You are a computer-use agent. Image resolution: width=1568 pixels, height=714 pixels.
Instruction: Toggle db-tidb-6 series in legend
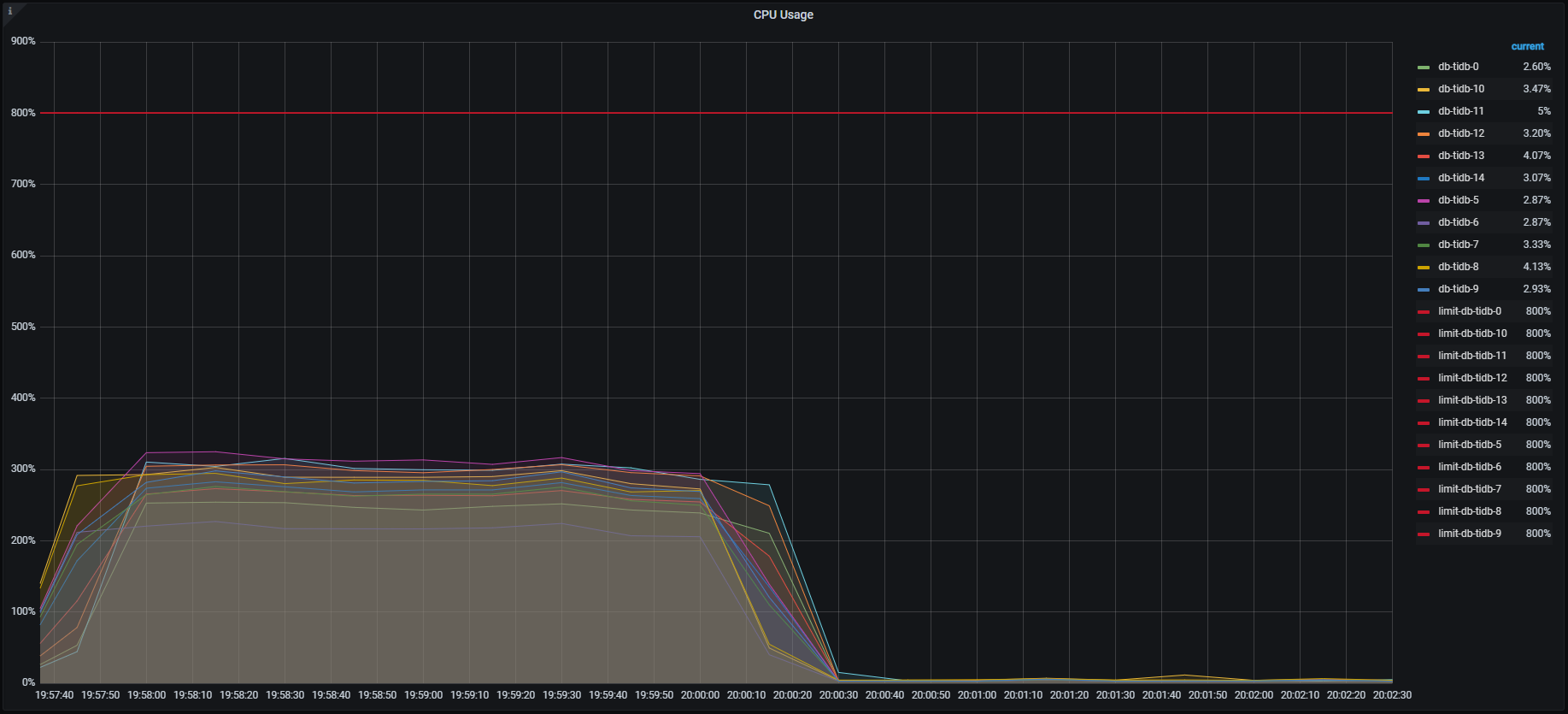point(1458,222)
